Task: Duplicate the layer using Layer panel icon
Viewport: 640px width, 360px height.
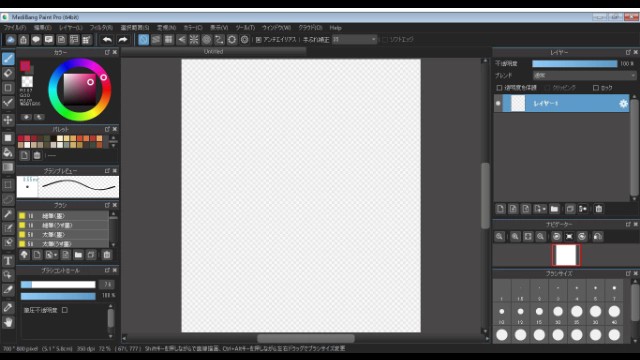Action: click(x=570, y=209)
